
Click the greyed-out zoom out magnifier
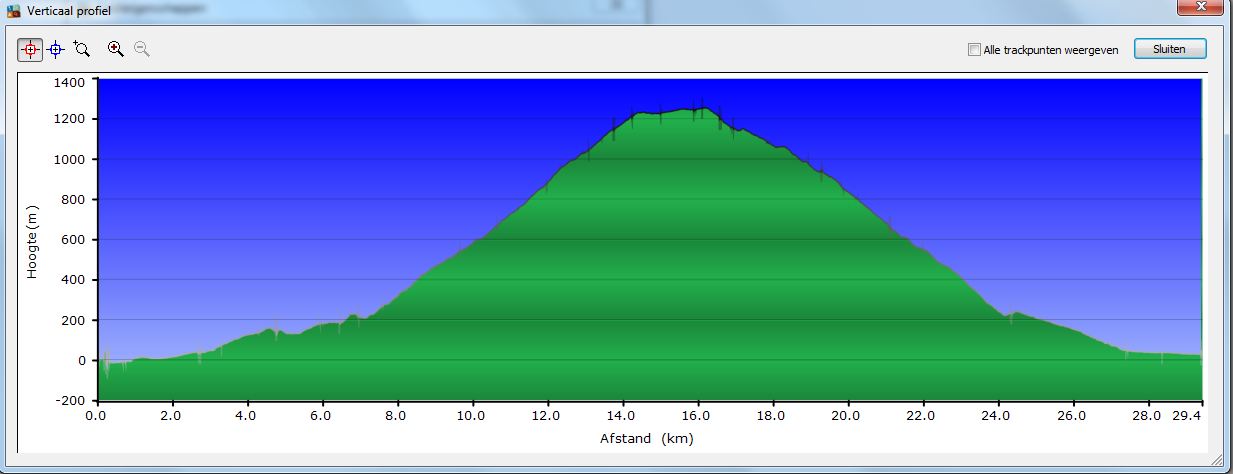(x=142, y=48)
